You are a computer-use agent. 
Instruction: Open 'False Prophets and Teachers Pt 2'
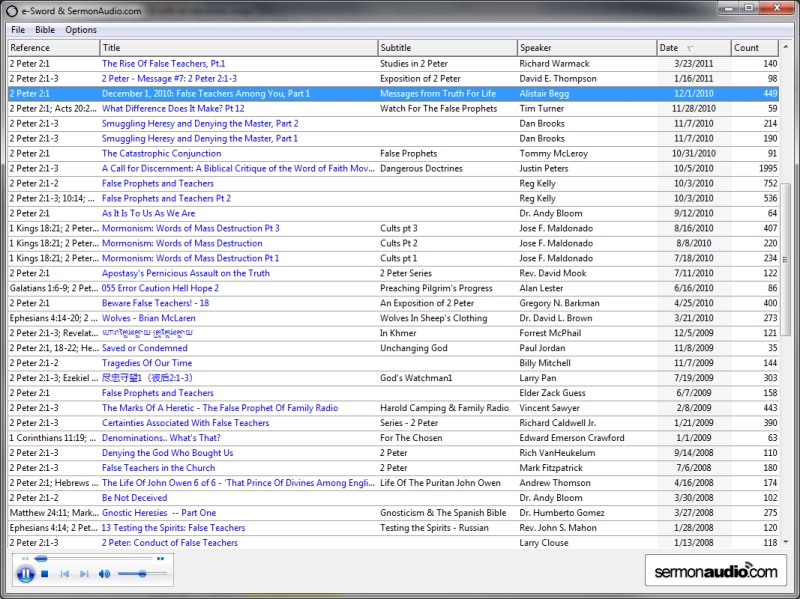(x=166, y=198)
